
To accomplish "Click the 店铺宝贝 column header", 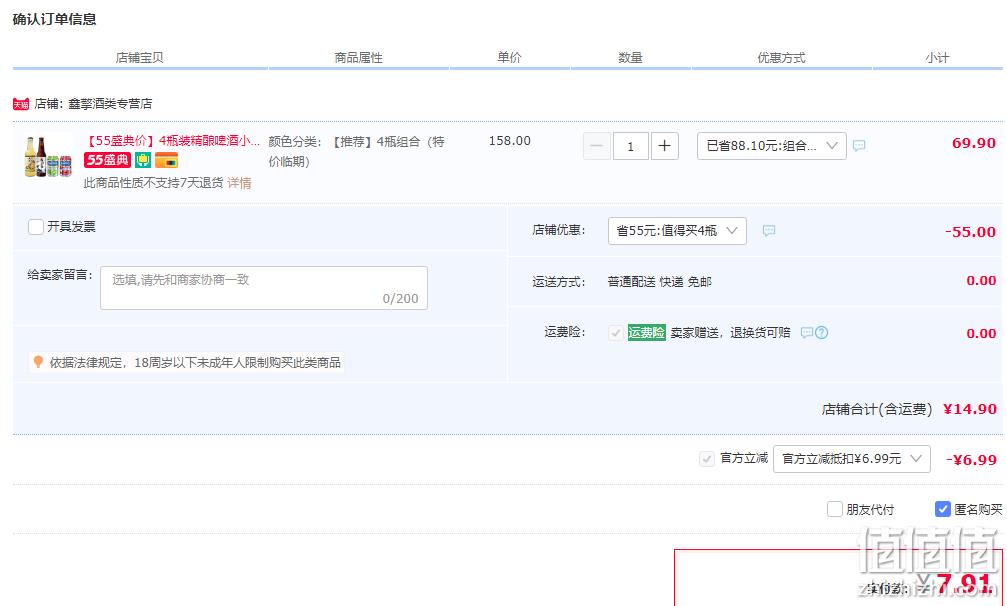I will (x=139, y=58).
